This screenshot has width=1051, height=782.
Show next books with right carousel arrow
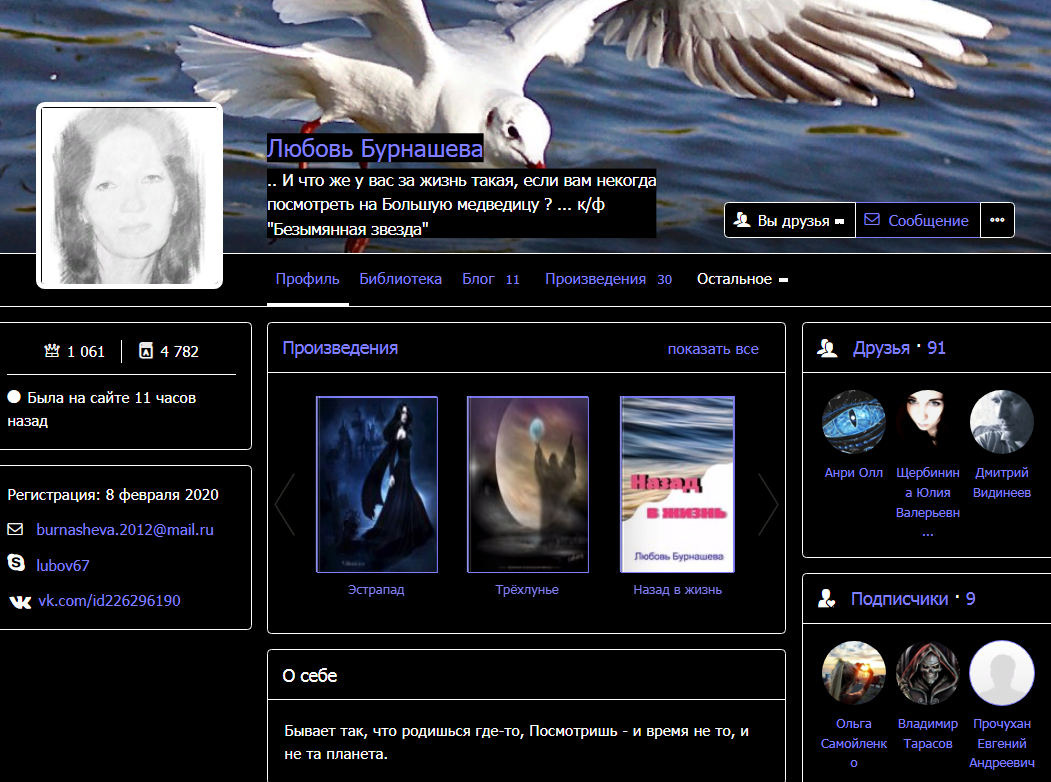(767, 504)
